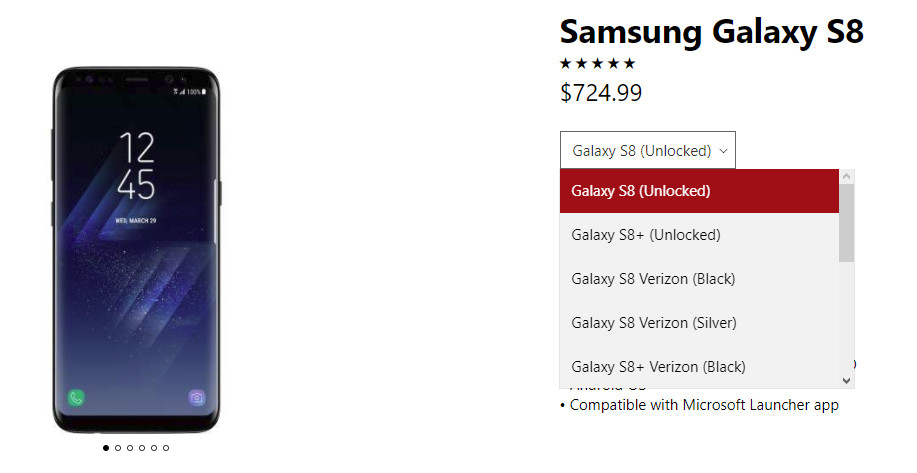Click the scrollbar up arrow in list
Image resolution: width=917 pixels, height=473 pixels.
(x=846, y=177)
